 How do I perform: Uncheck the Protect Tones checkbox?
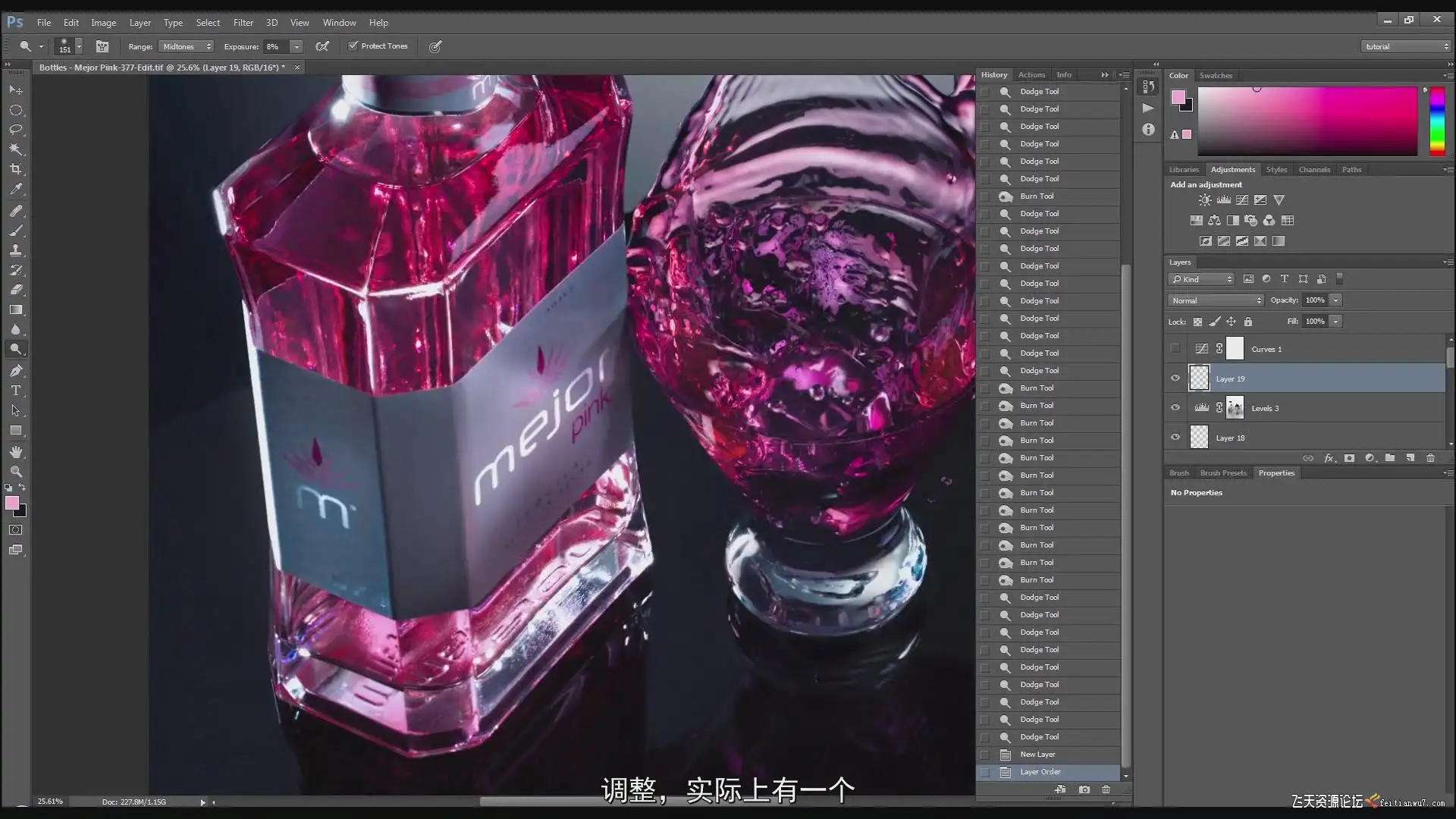tap(353, 46)
